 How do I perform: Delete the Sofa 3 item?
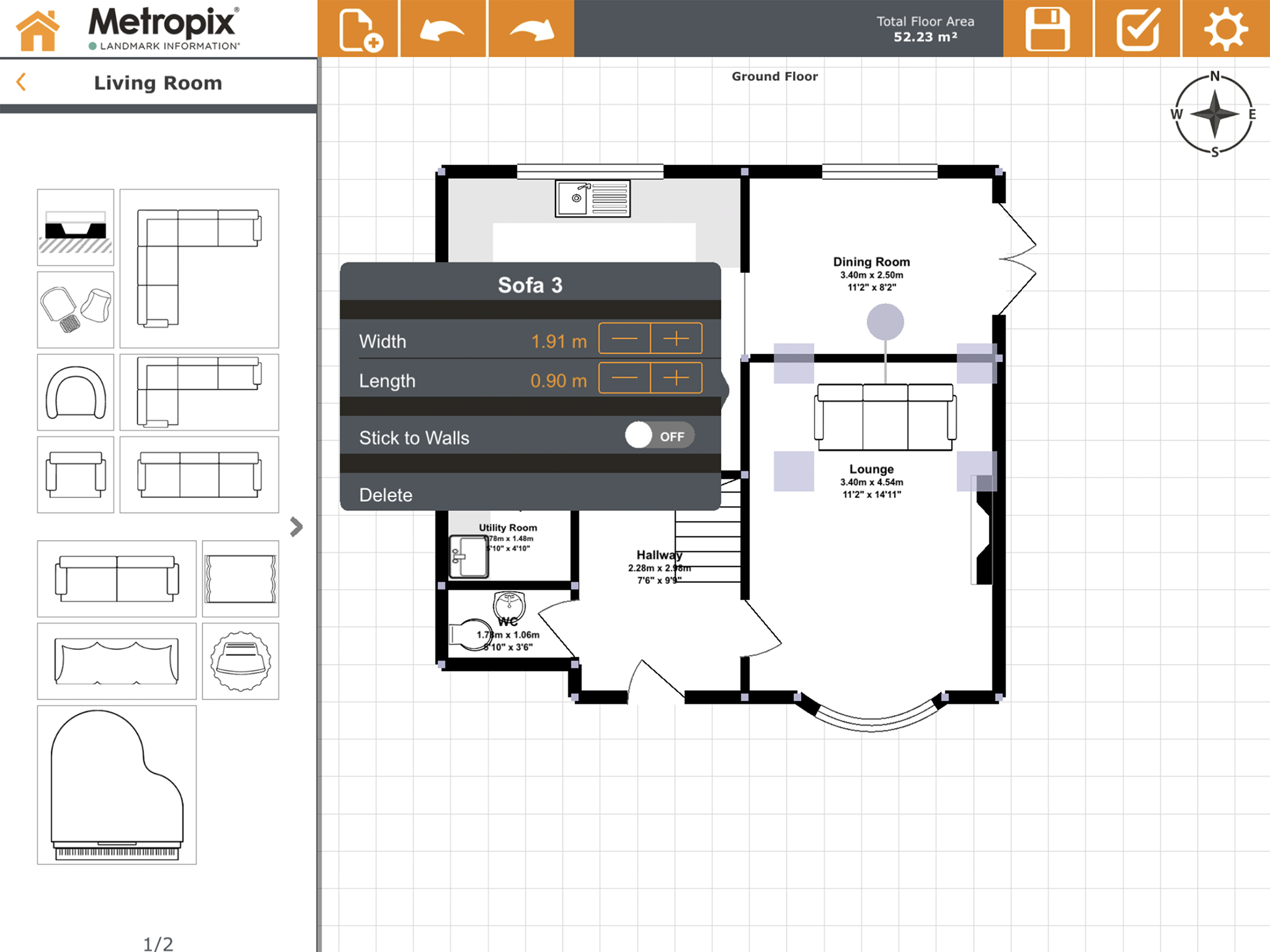pos(530,494)
